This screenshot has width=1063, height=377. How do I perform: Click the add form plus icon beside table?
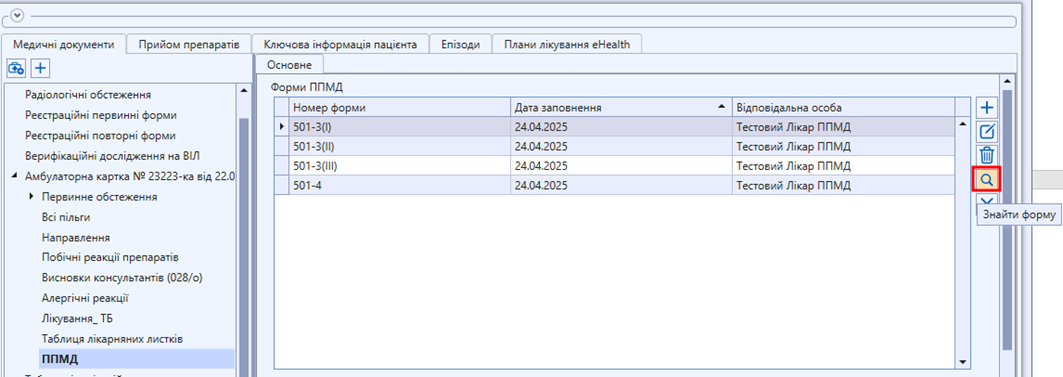987,107
